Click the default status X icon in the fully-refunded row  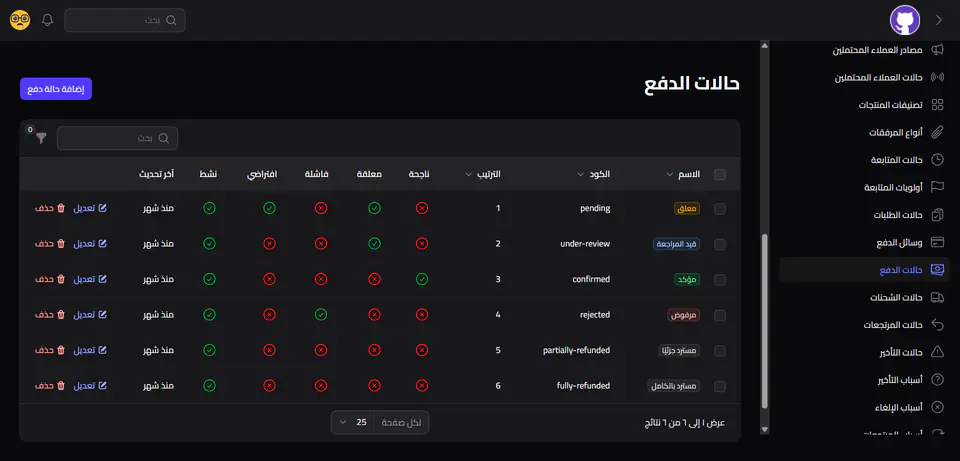point(269,386)
